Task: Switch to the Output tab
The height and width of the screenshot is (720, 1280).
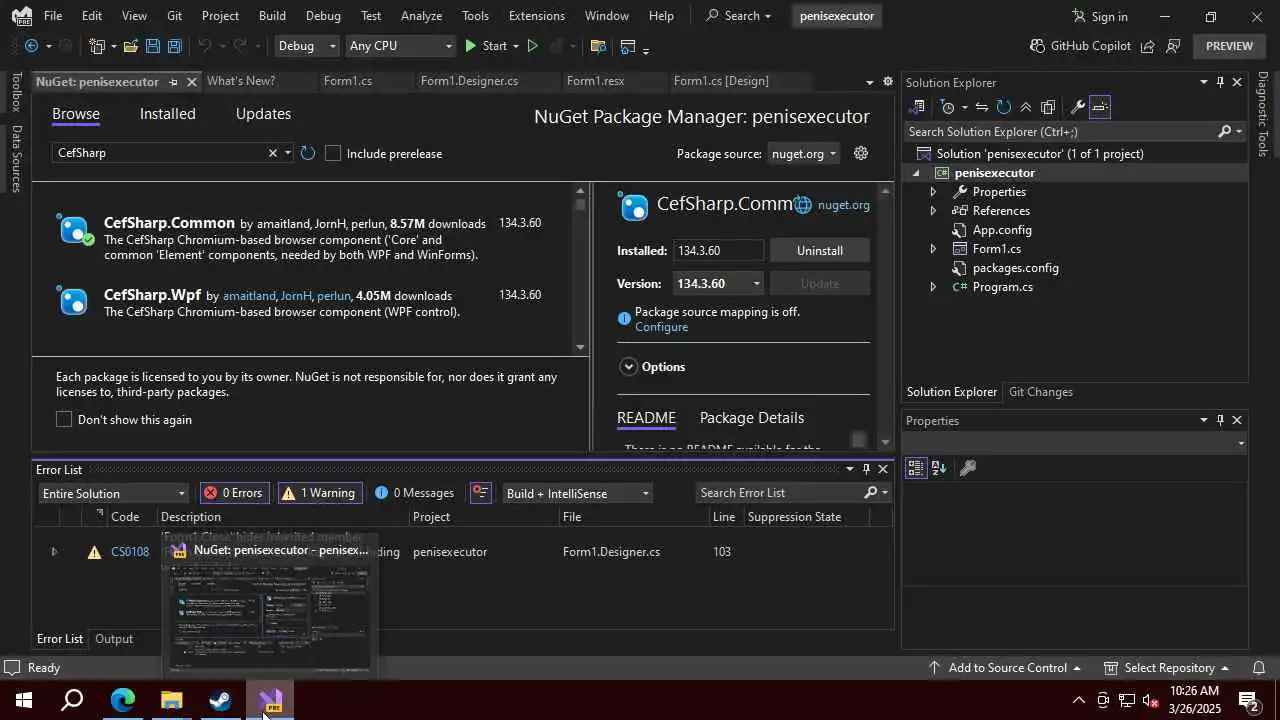Action: pyautogui.click(x=114, y=639)
